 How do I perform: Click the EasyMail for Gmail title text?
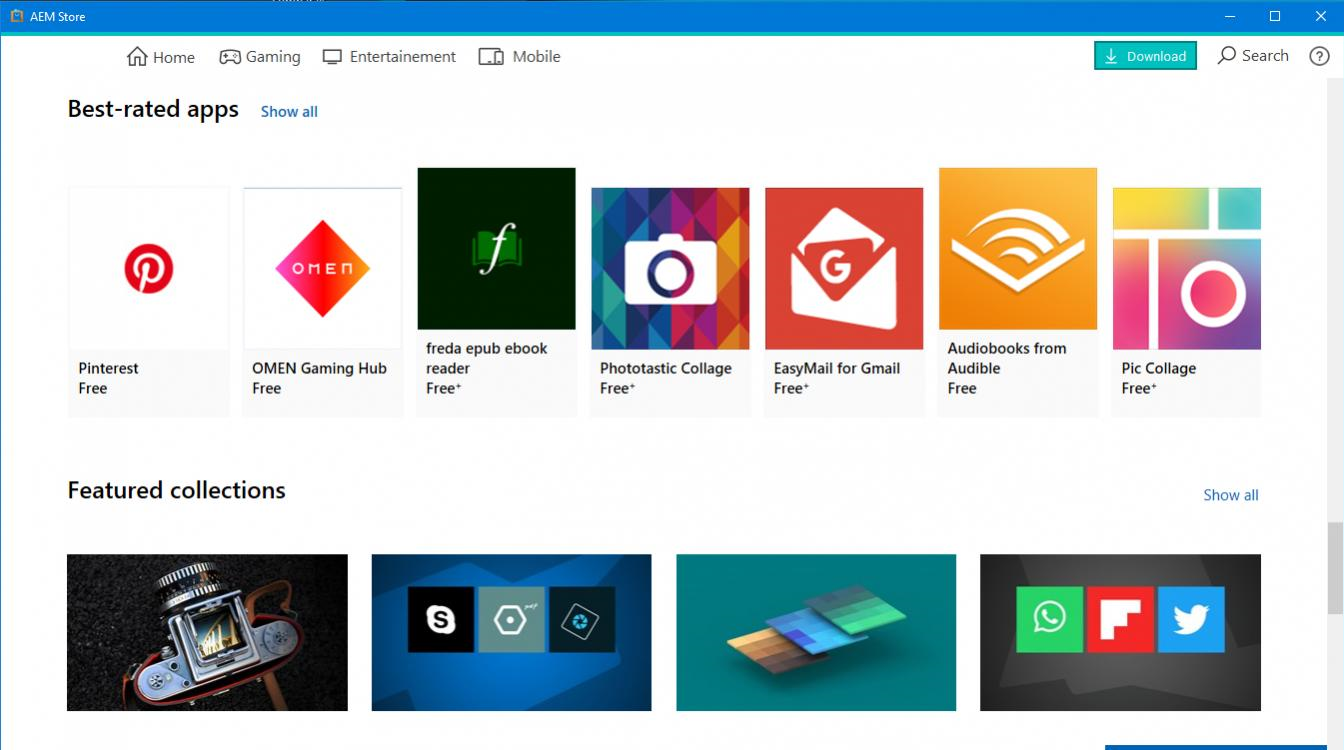[837, 368]
